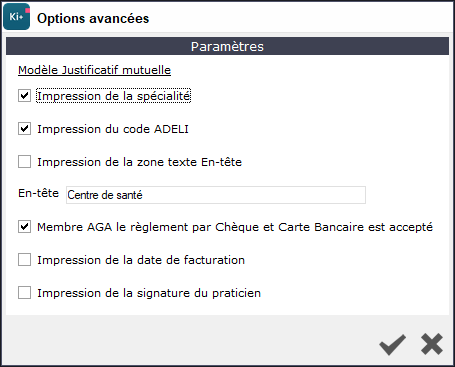Click the validate checkmark icon
Viewport: 455px width, 367px height.
392,345
